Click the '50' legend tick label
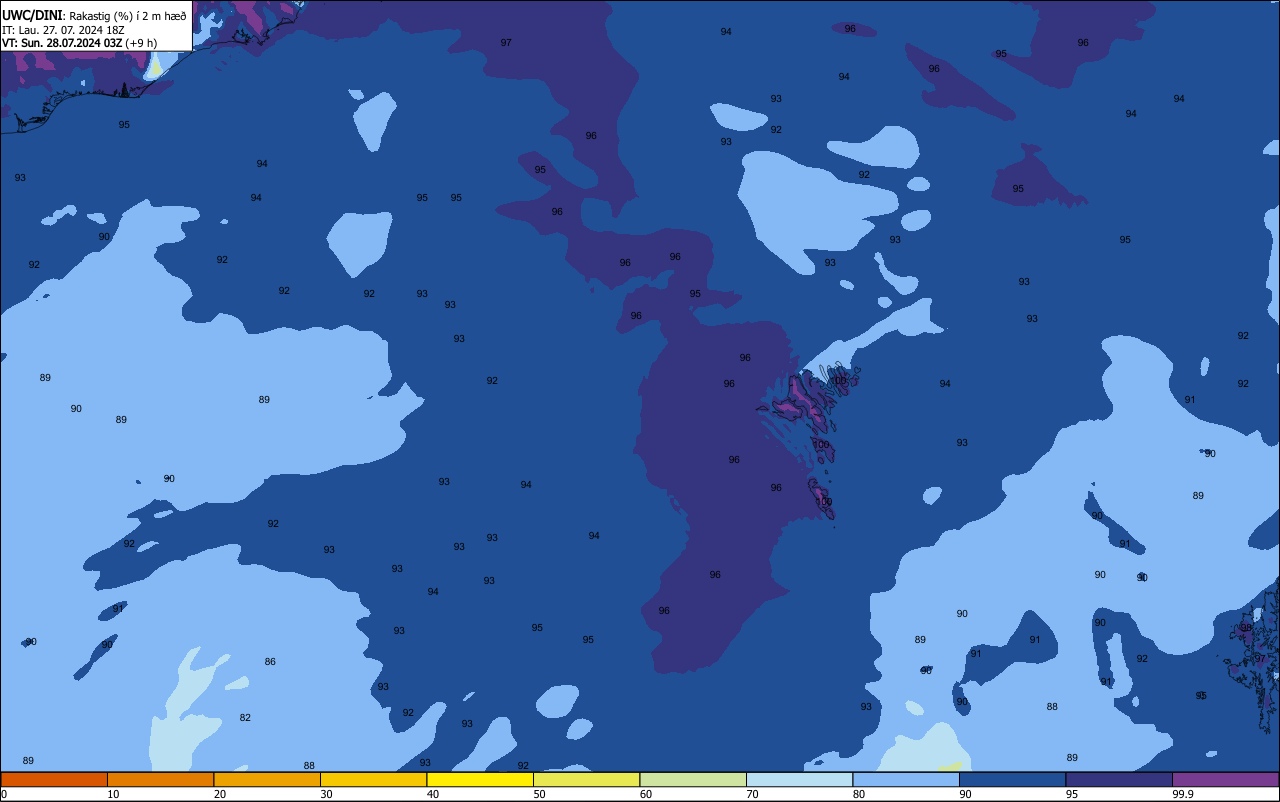Screen dimensions: 1280x802 point(539,794)
